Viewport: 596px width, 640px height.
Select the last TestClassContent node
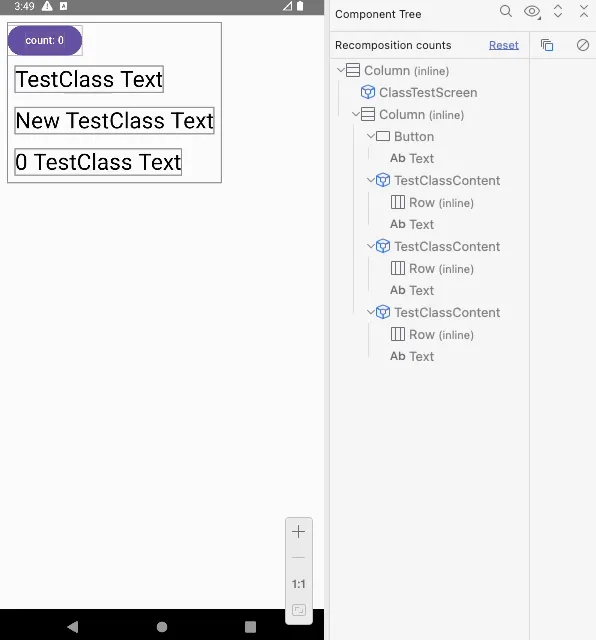(x=447, y=313)
